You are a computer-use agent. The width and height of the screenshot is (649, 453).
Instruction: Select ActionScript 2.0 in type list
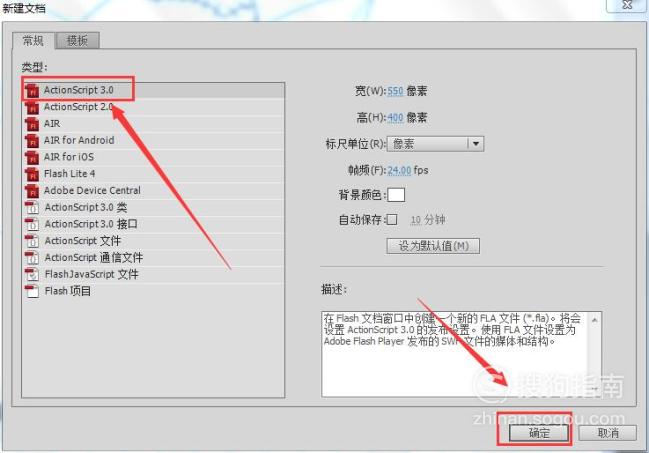[153, 107]
